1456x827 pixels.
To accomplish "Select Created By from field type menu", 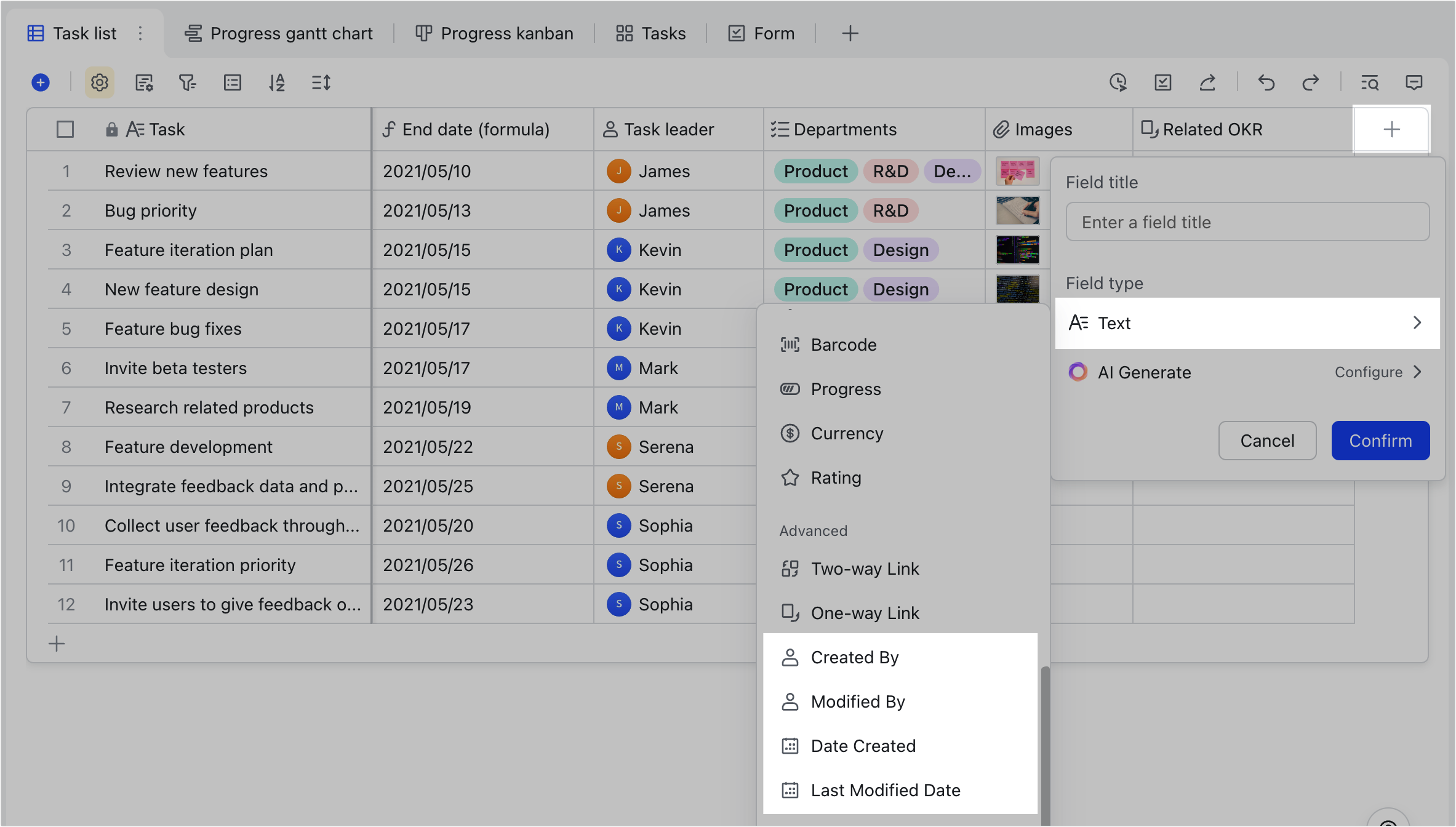I will (x=854, y=657).
